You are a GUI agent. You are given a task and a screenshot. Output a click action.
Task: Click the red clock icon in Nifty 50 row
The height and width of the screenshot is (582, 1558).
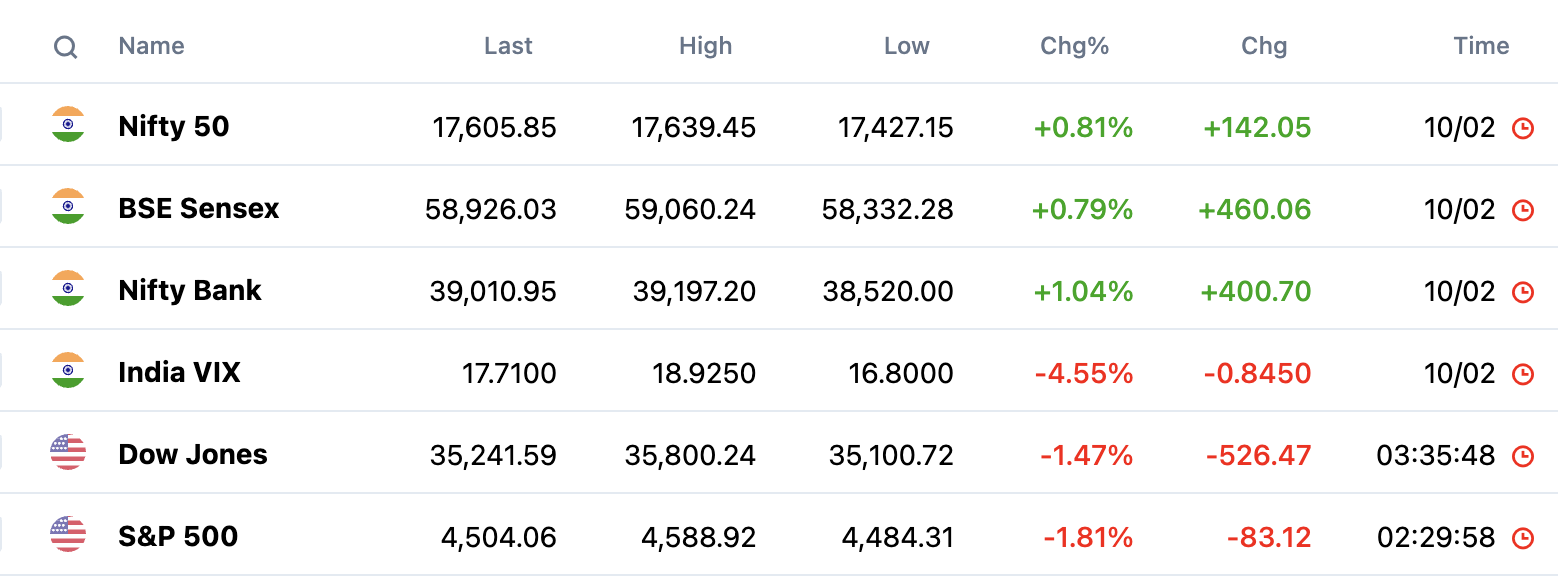1522,128
